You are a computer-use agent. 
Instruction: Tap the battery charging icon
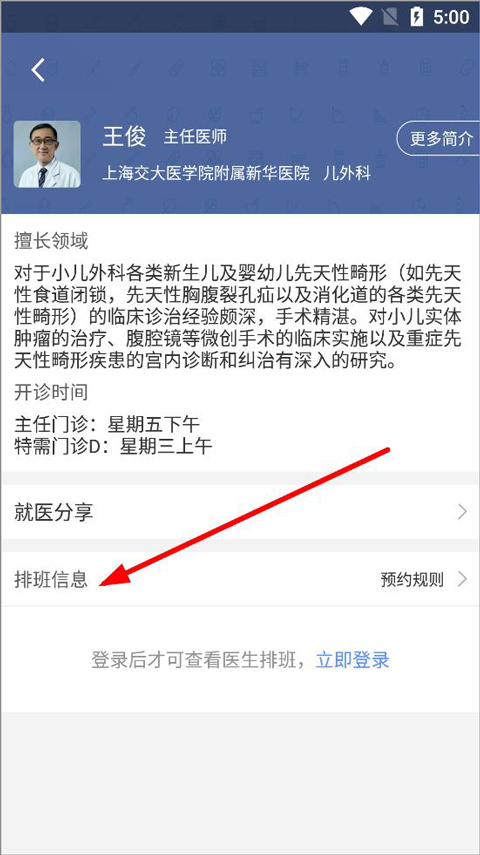coord(416,17)
